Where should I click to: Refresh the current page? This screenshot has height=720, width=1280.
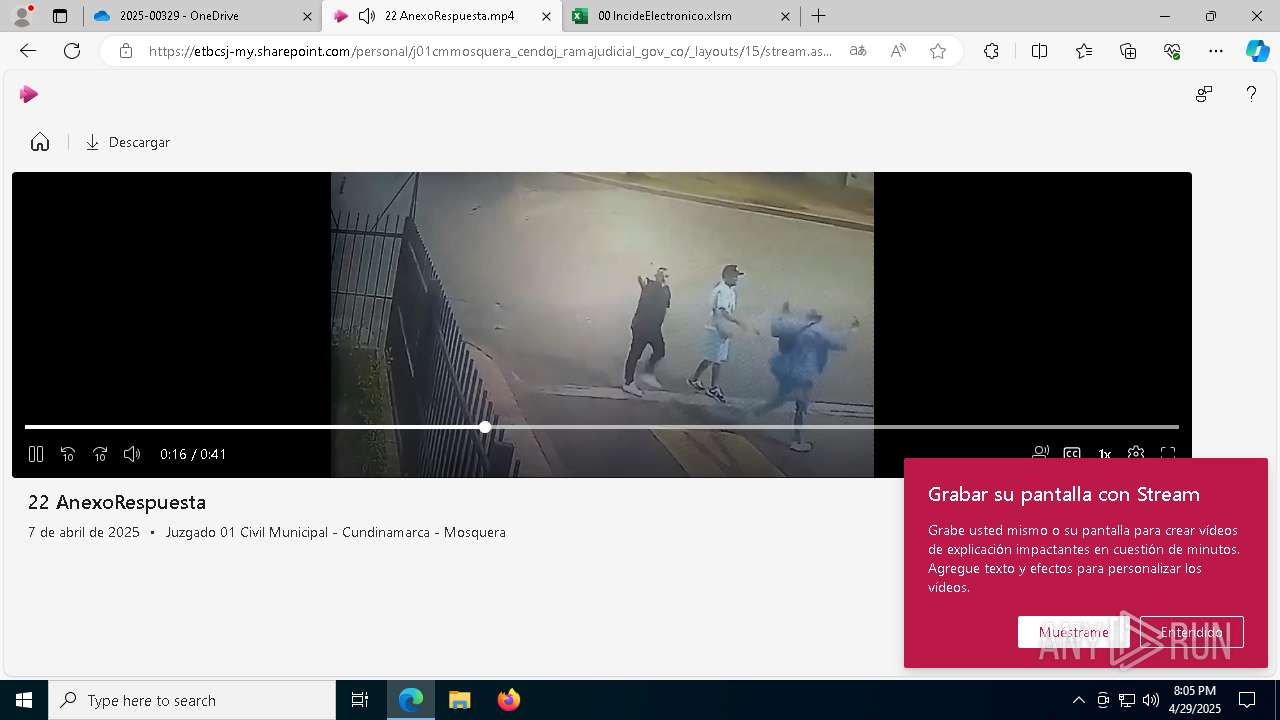click(x=72, y=51)
